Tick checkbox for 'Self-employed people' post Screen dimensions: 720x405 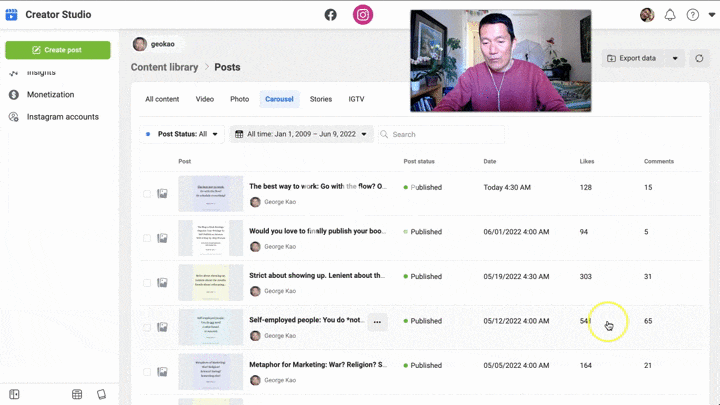(147, 327)
